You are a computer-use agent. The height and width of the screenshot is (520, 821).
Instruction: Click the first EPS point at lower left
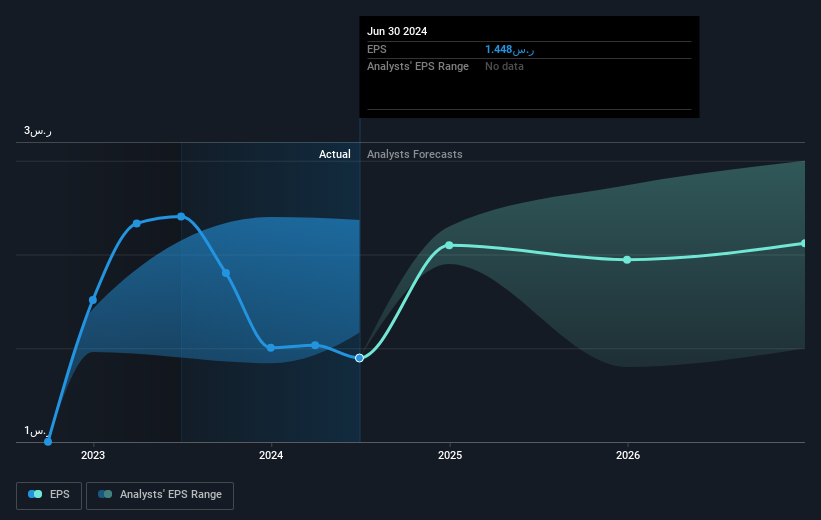pyautogui.click(x=48, y=441)
